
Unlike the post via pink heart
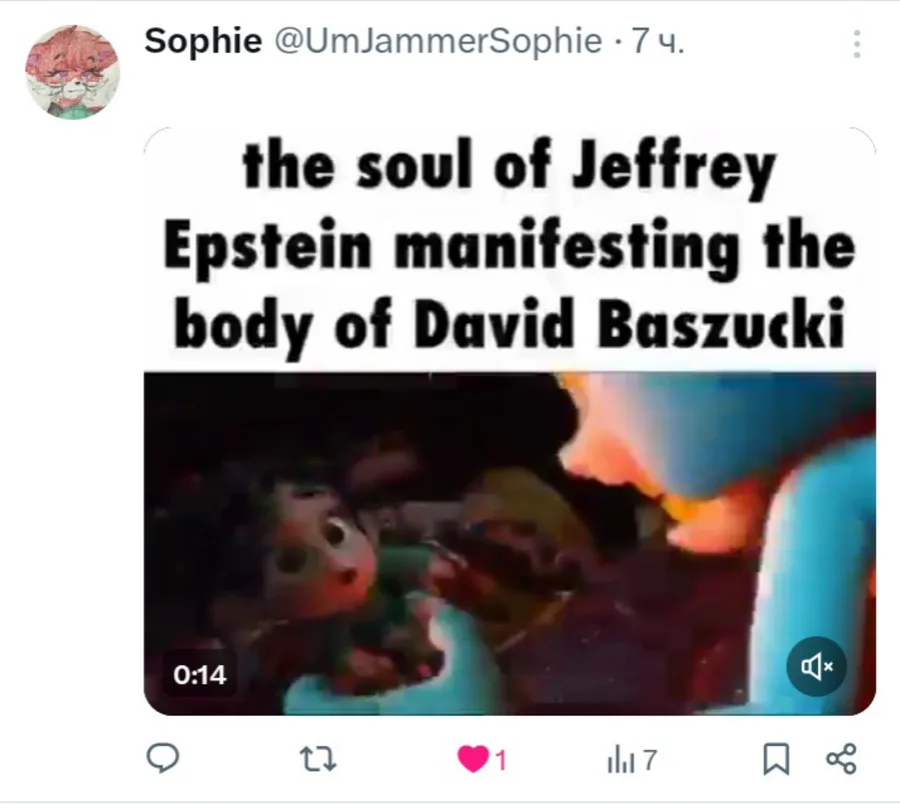473,759
